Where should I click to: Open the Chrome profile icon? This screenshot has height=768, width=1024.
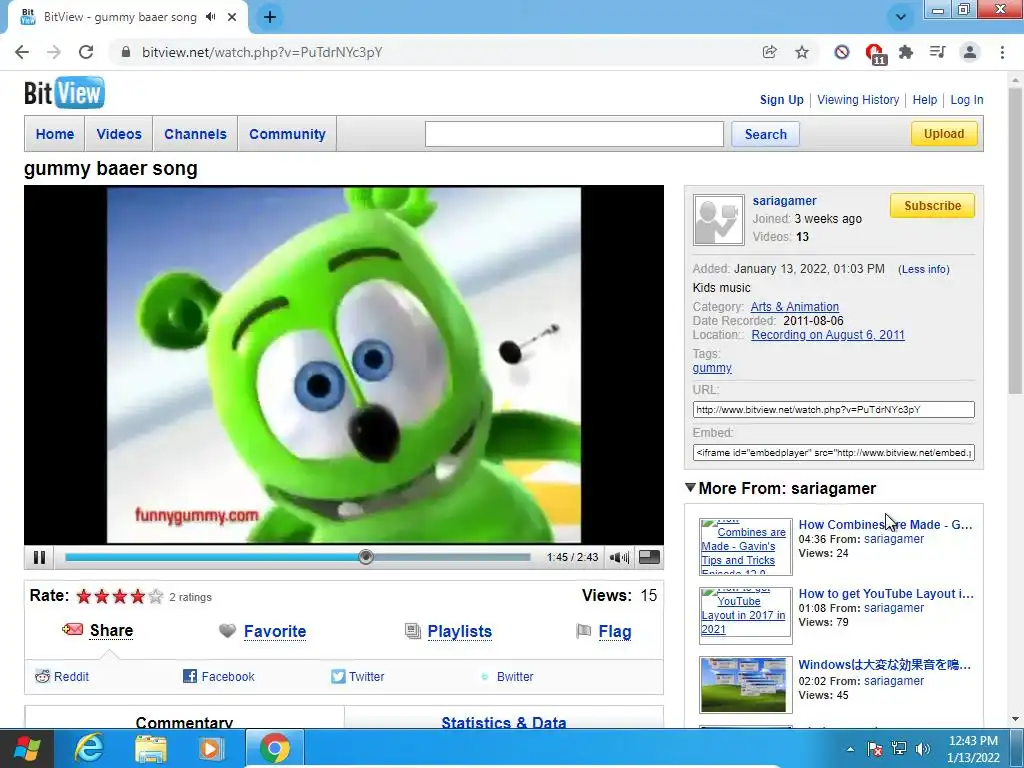point(970,52)
